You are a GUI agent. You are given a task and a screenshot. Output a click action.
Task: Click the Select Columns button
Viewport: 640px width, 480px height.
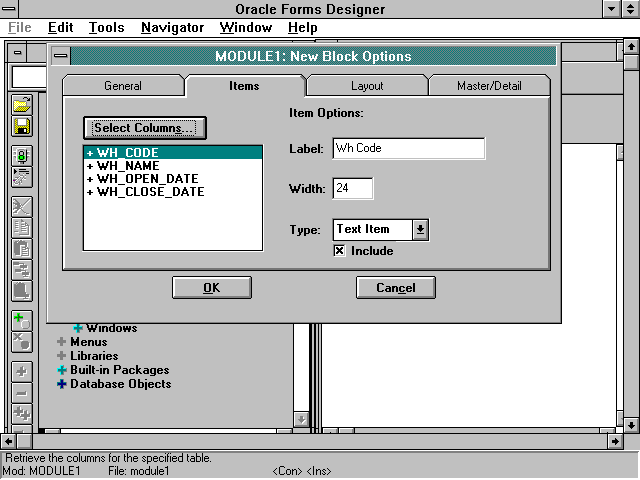coord(144,128)
